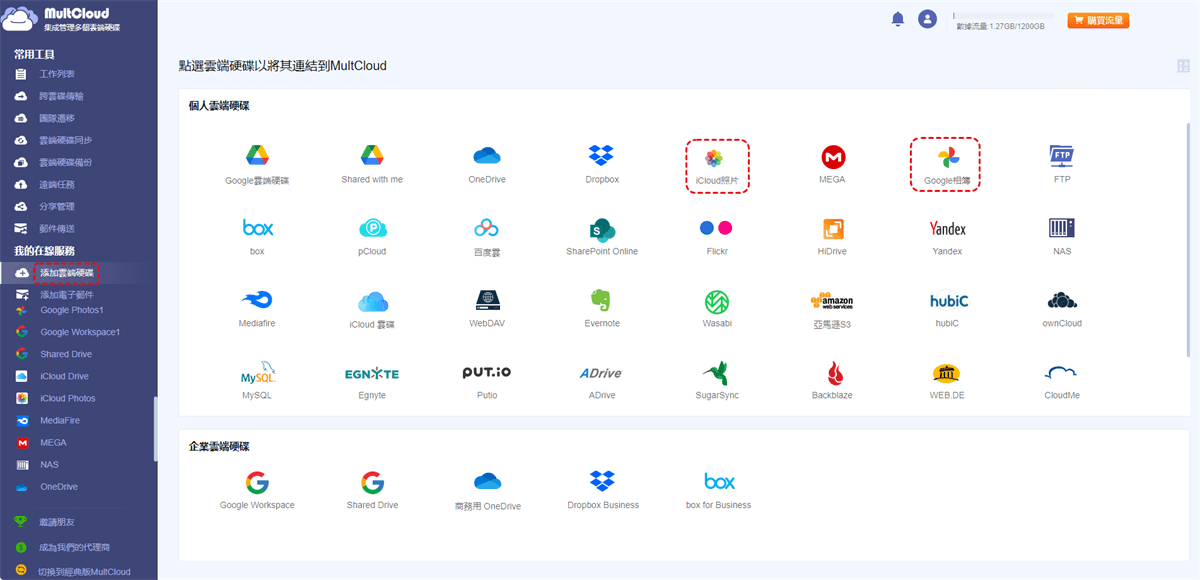Toggle the cloud list view layout icon
The image size is (1200, 580).
1183,66
